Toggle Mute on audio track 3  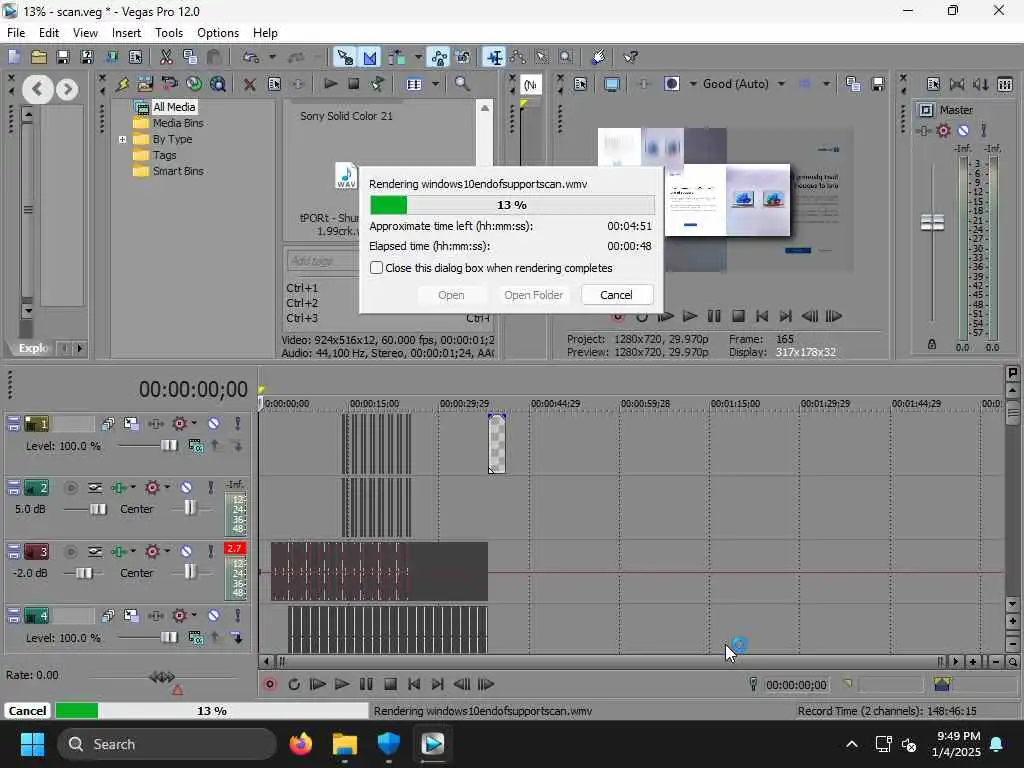(186, 552)
